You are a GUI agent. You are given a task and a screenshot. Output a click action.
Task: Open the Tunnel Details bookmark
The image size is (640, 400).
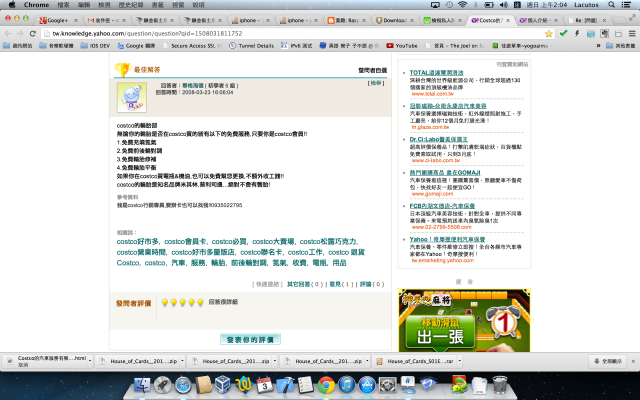[251, 46]
